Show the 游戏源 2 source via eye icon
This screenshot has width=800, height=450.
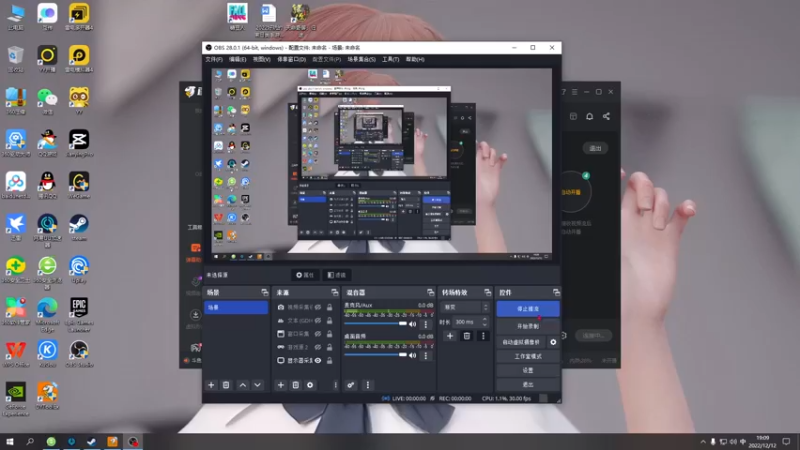click(x=318, y=347)
